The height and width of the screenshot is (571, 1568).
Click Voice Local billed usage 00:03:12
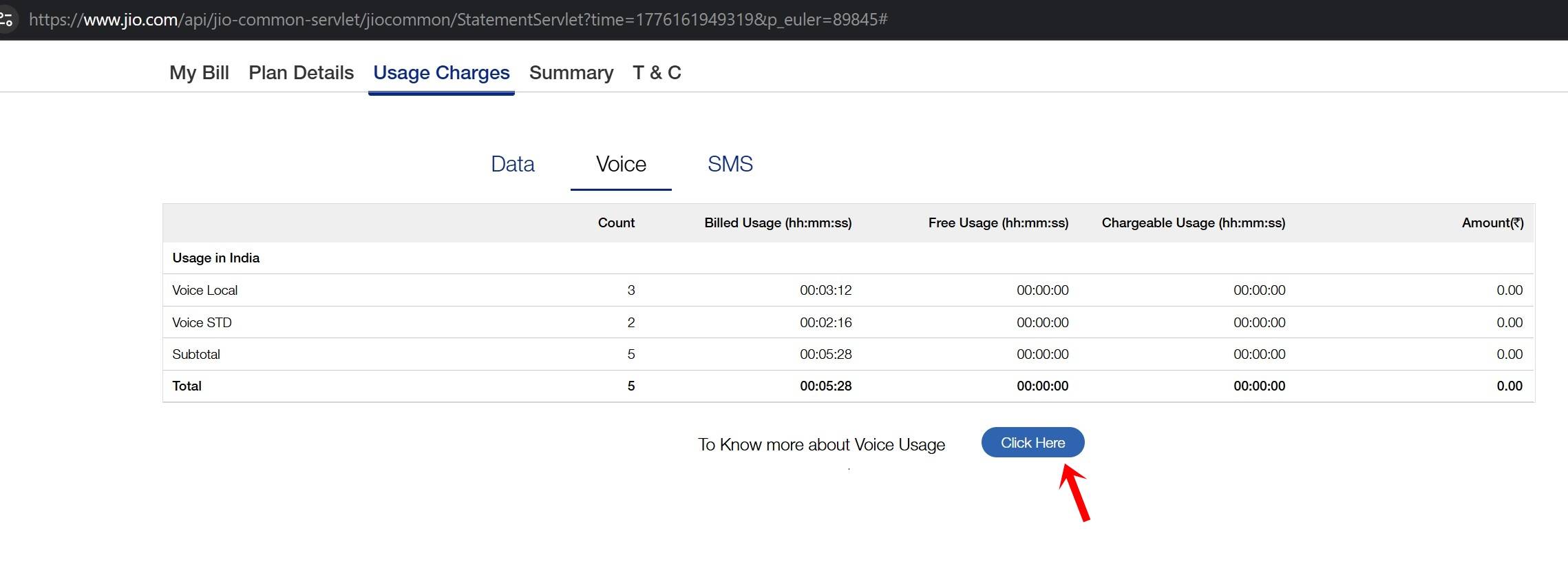(x=825, y=290)
